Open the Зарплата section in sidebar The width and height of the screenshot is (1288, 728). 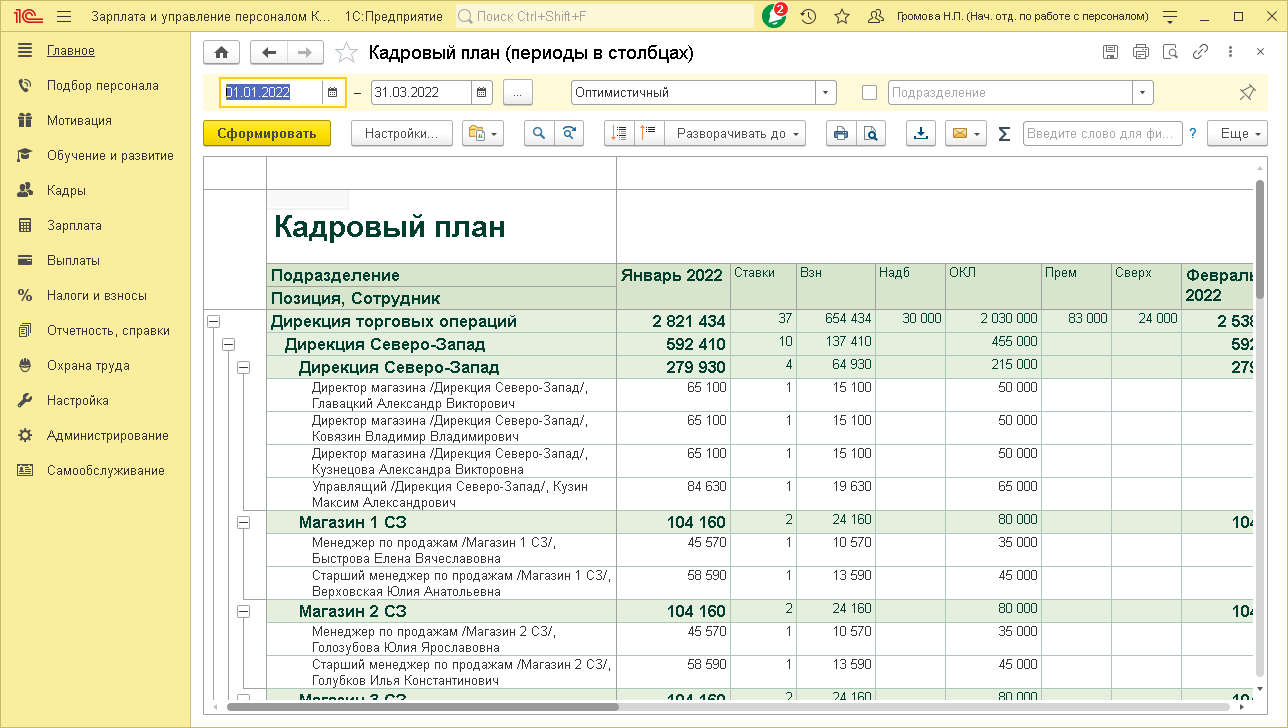74,225
